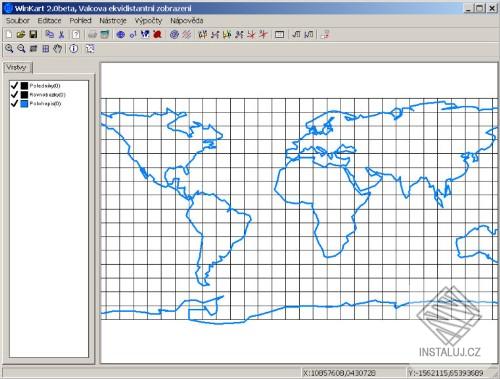Click Australia outline on the map

(477, 243)
